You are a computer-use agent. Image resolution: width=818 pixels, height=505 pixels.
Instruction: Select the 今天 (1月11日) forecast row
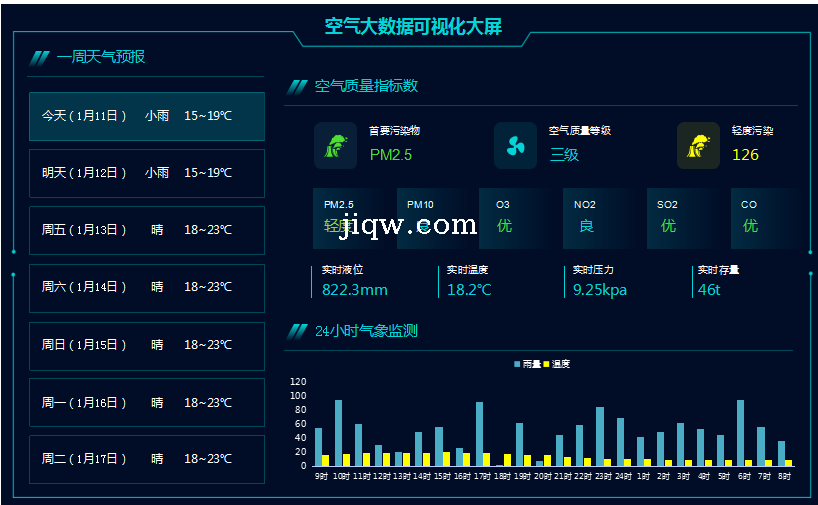click(x=147, y=116)
